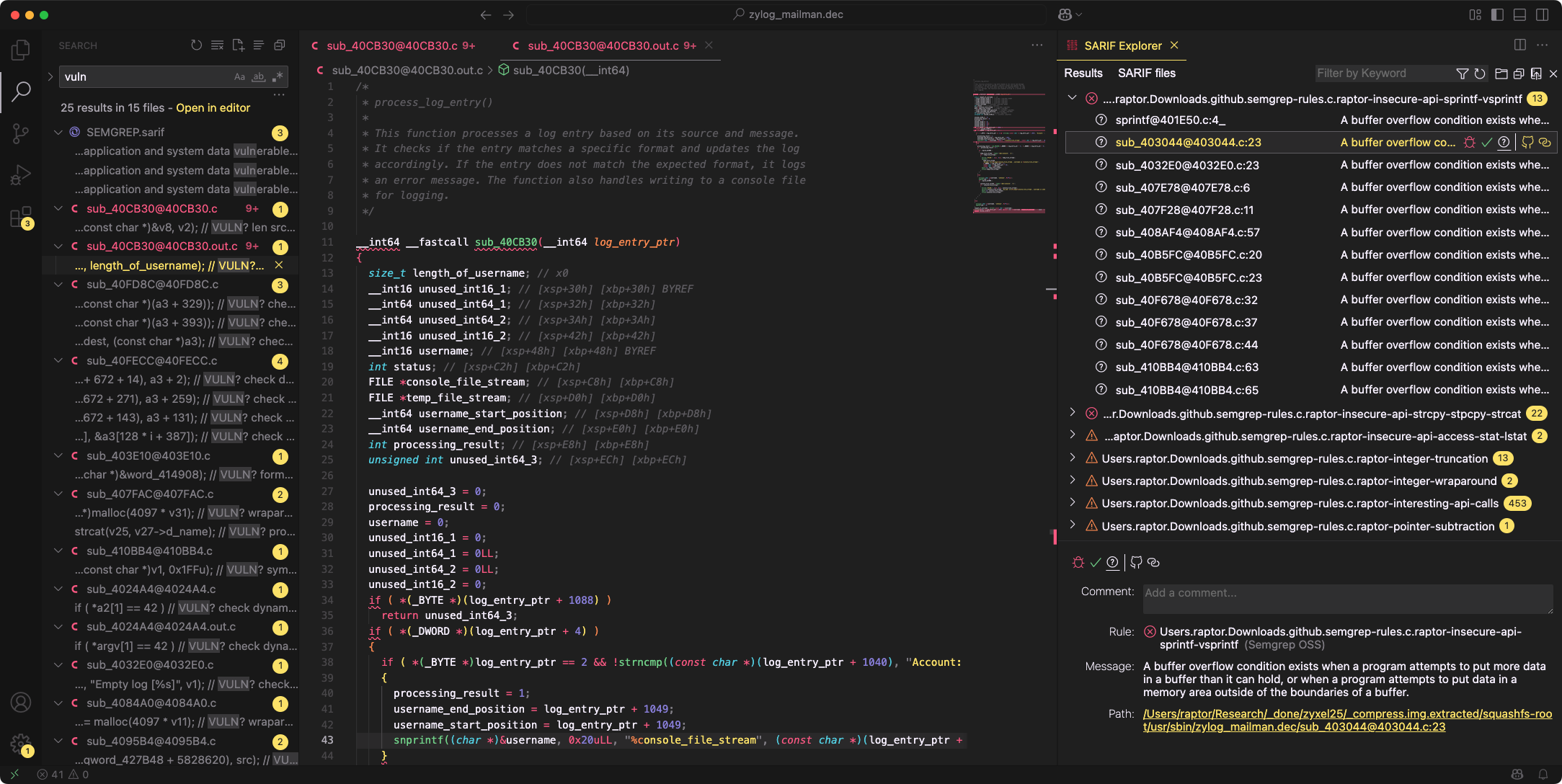This screenshot has width=1562, height=784.
Task: Click Open in editor link
Action: (x=213, y=108)
